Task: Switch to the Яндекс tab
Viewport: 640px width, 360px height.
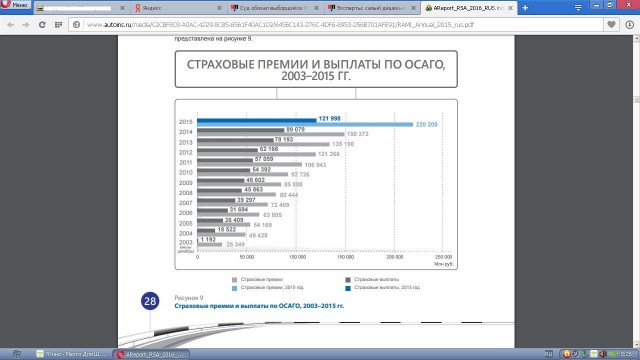Action: pos(178,8)
